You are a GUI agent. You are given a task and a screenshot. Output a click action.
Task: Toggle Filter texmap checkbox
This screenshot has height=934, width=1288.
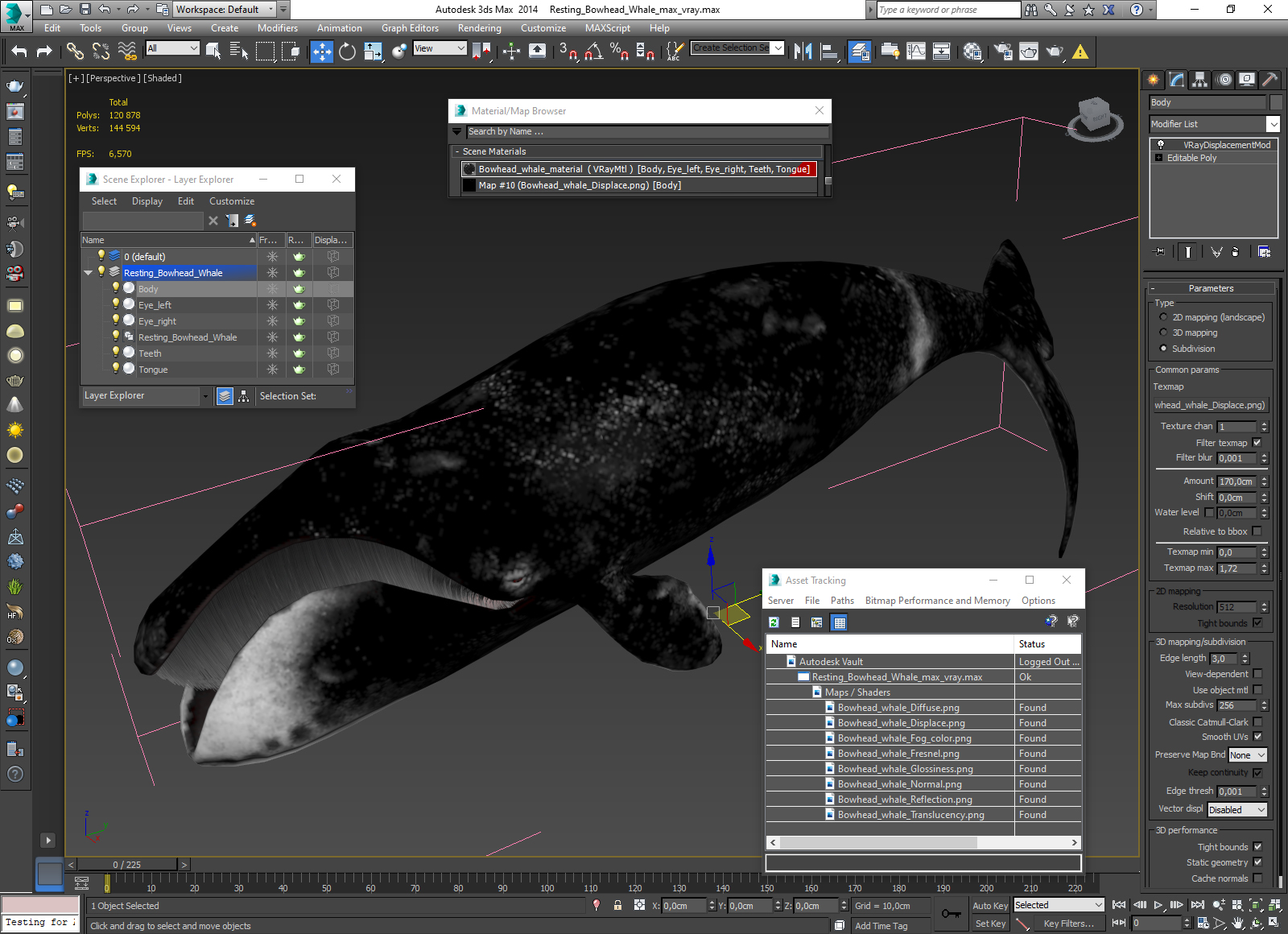coord(1257,443)
